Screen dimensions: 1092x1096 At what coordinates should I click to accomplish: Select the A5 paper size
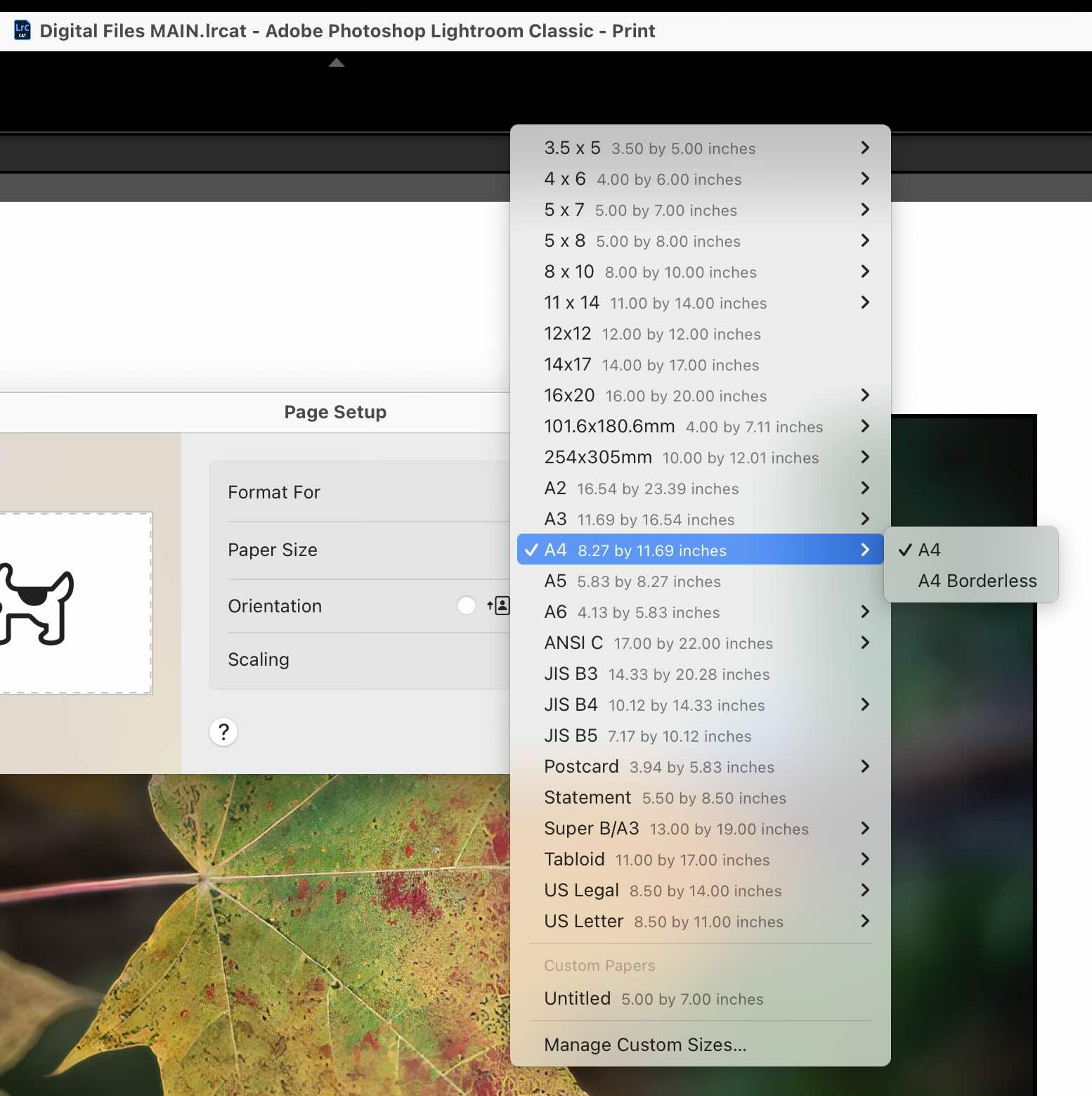(x=632, y=581)
